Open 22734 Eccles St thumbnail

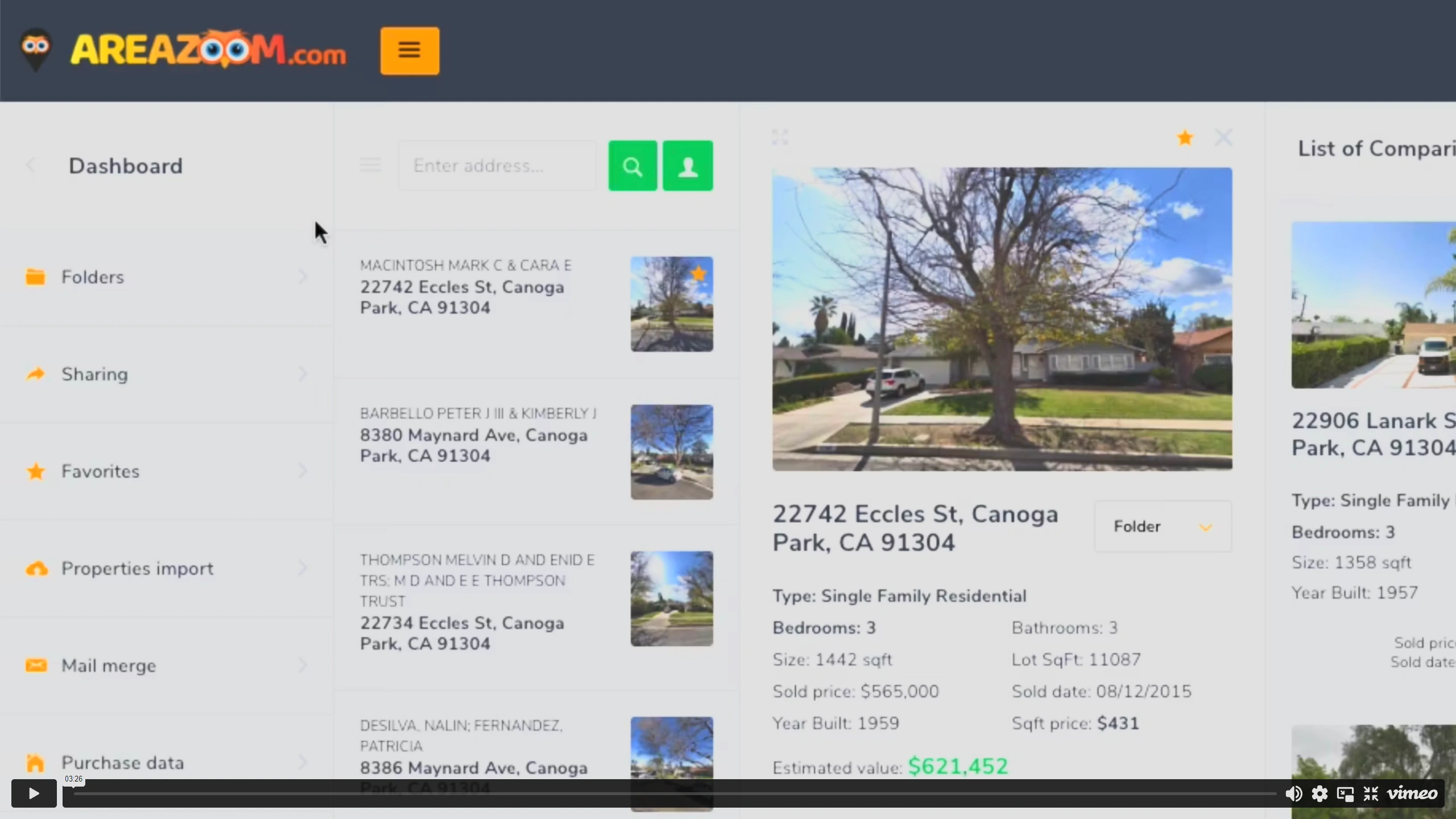671,598
